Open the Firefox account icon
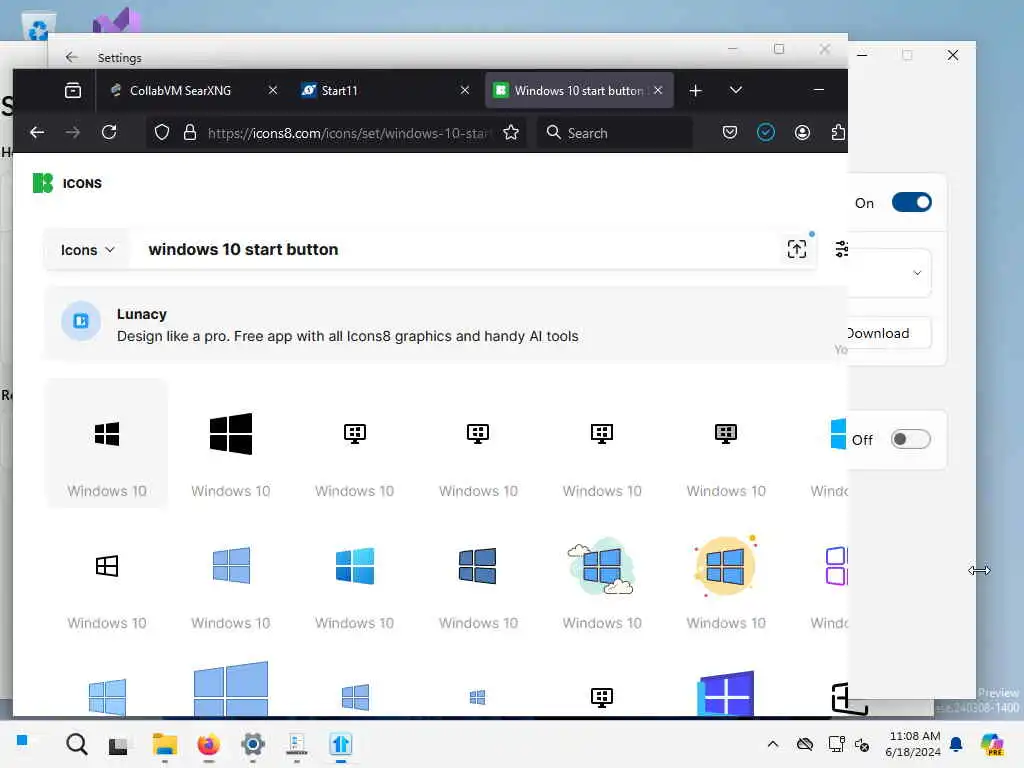The width and height of the screenshot is (1024, 768). click(802, 133)
